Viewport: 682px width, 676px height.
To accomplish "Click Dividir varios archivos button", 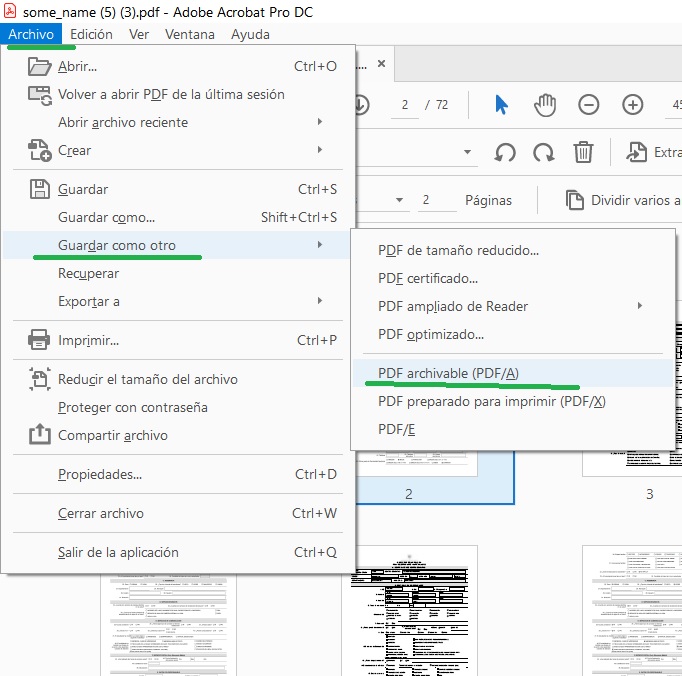I will pyautogui.click(x=623, y=200).
